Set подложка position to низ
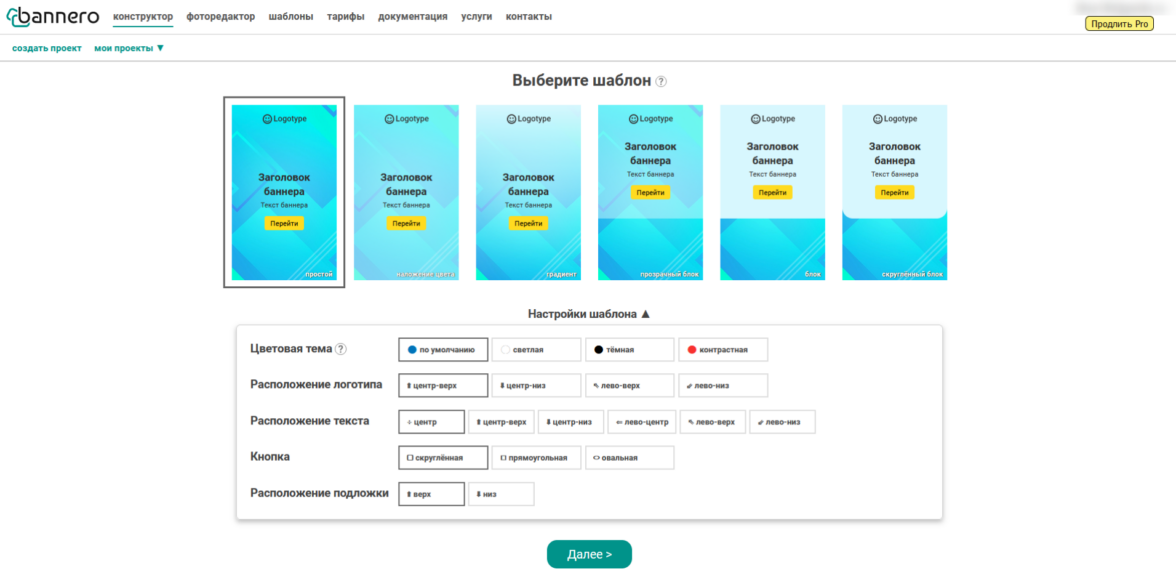 click(501, 494)
